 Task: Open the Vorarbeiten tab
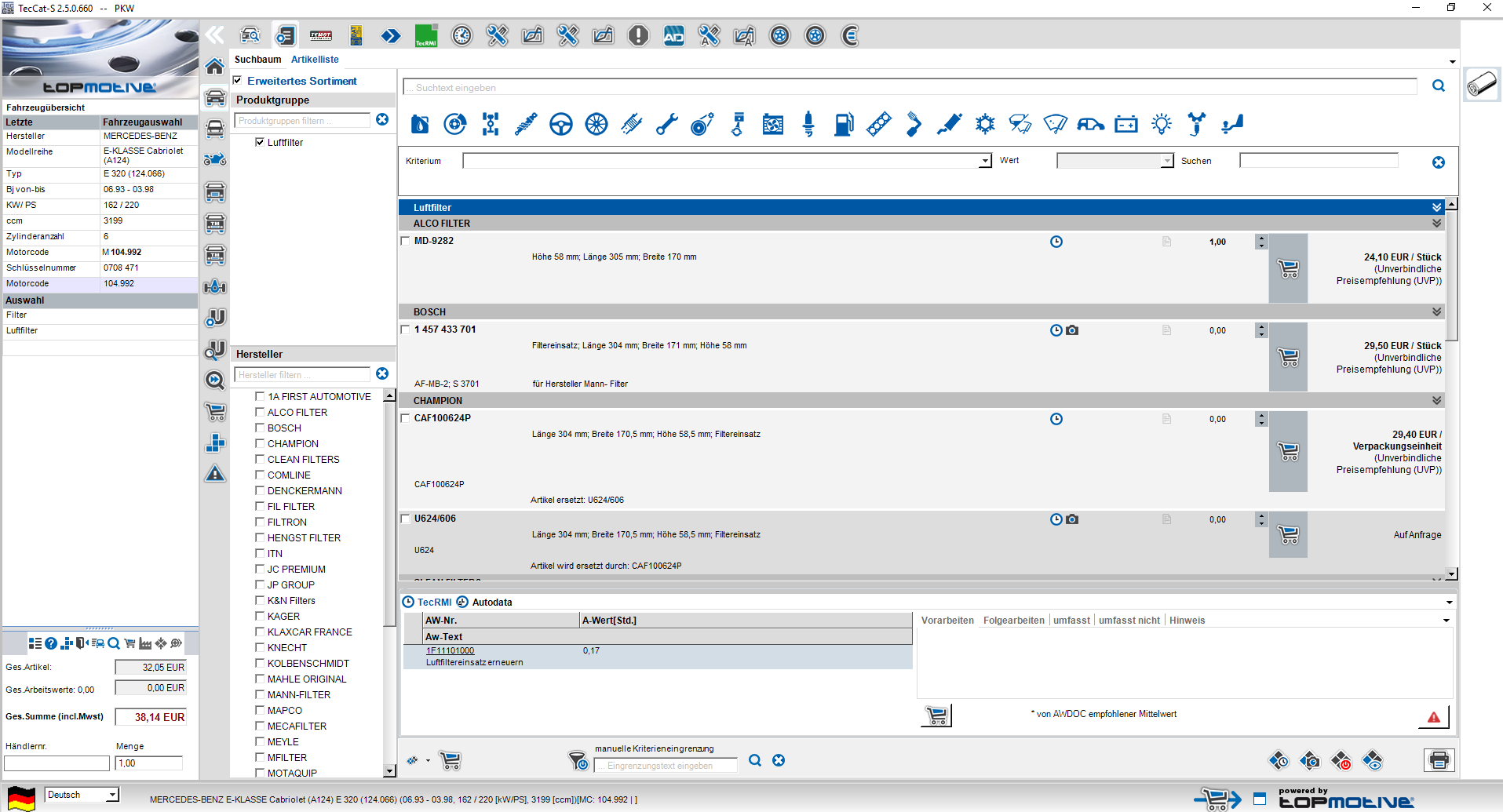click(947, 621)
